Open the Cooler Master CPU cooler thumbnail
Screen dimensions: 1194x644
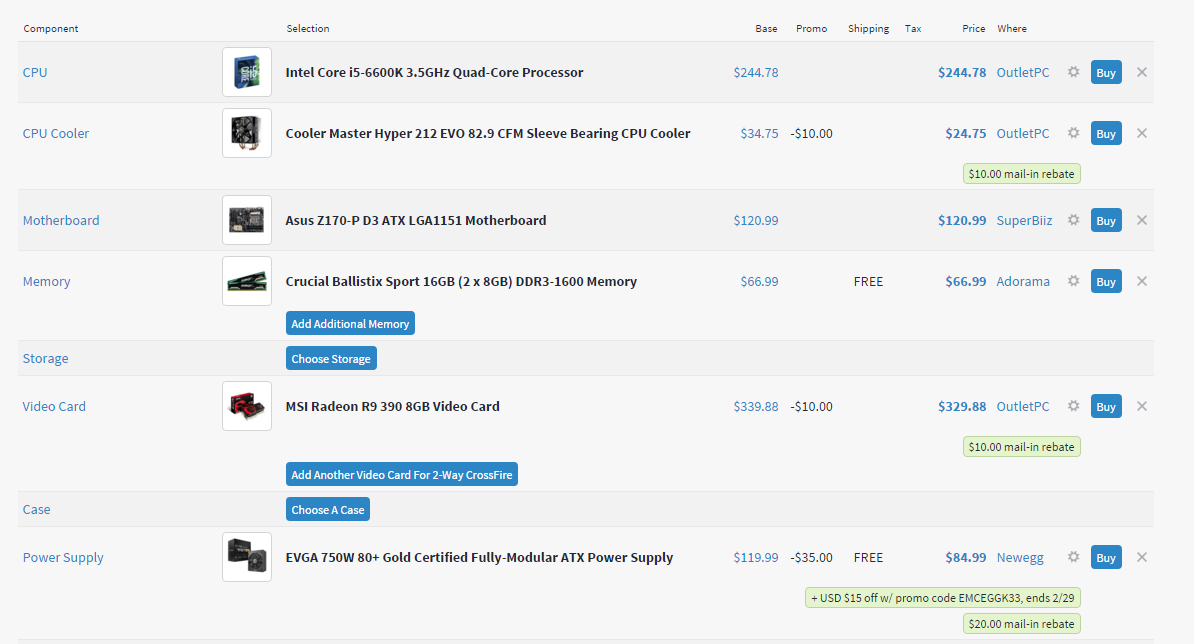[x=247, y=132]
